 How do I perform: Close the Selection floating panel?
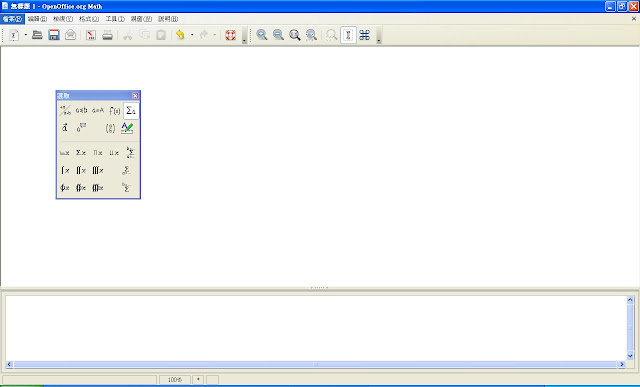point(135,96)
